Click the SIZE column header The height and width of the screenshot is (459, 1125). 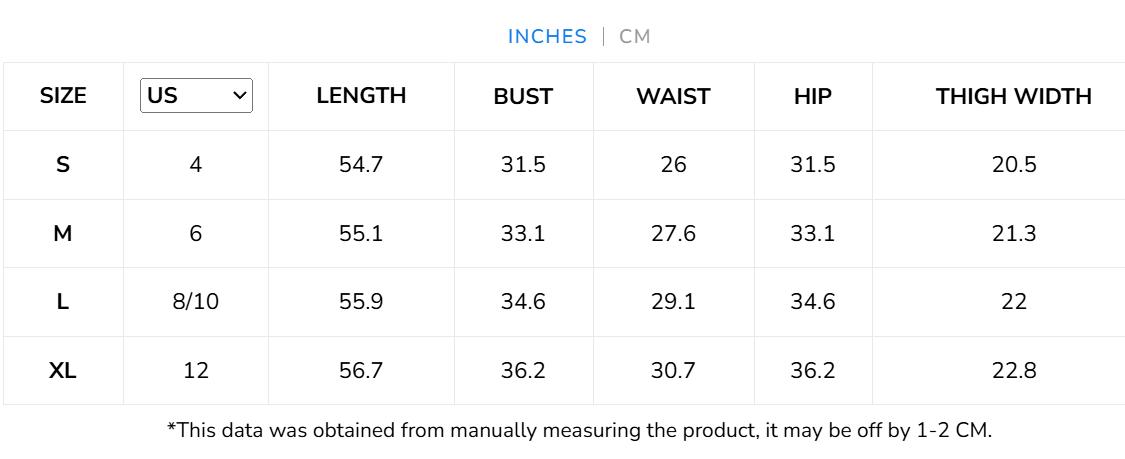[63, 97]
